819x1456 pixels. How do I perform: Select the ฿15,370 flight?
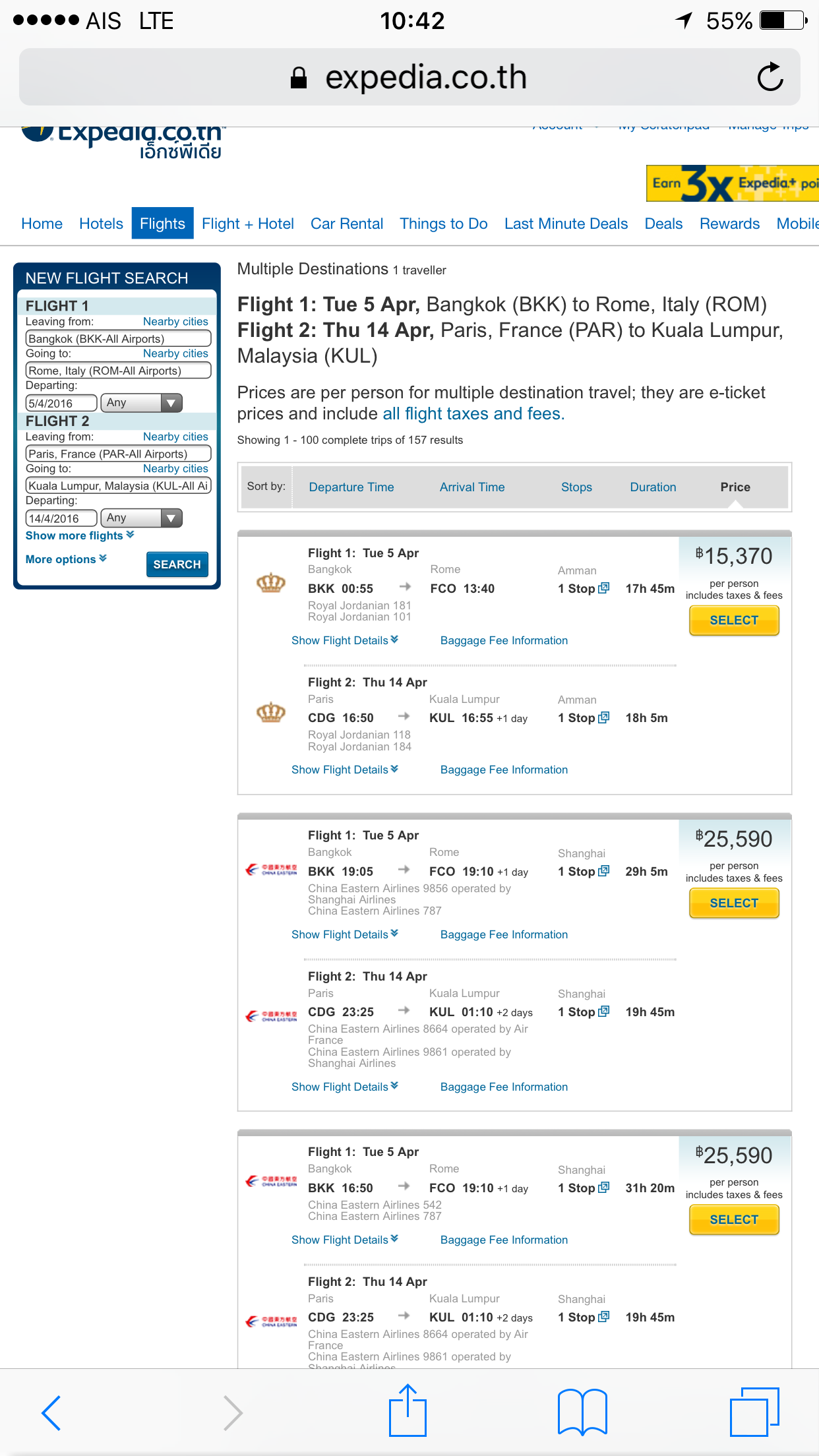734,621
